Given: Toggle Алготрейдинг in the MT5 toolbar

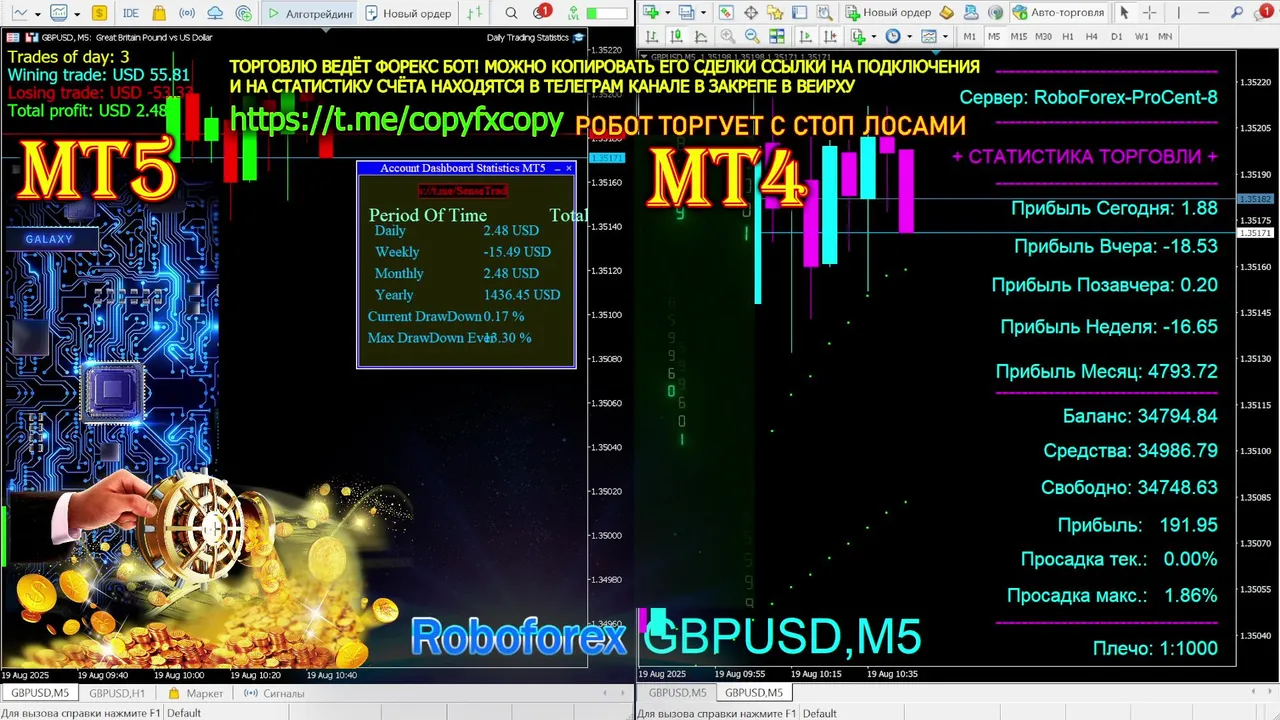Looking at the screenshot, I should point(309,13).
